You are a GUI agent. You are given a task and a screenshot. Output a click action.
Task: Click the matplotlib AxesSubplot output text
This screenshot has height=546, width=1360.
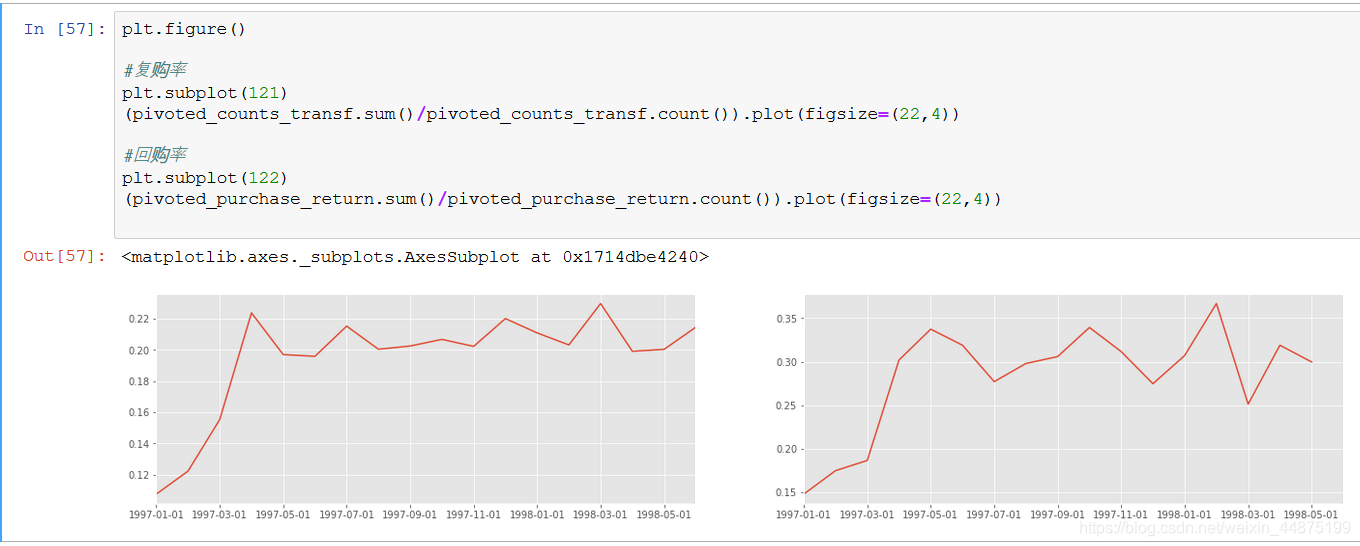[415, 257]
